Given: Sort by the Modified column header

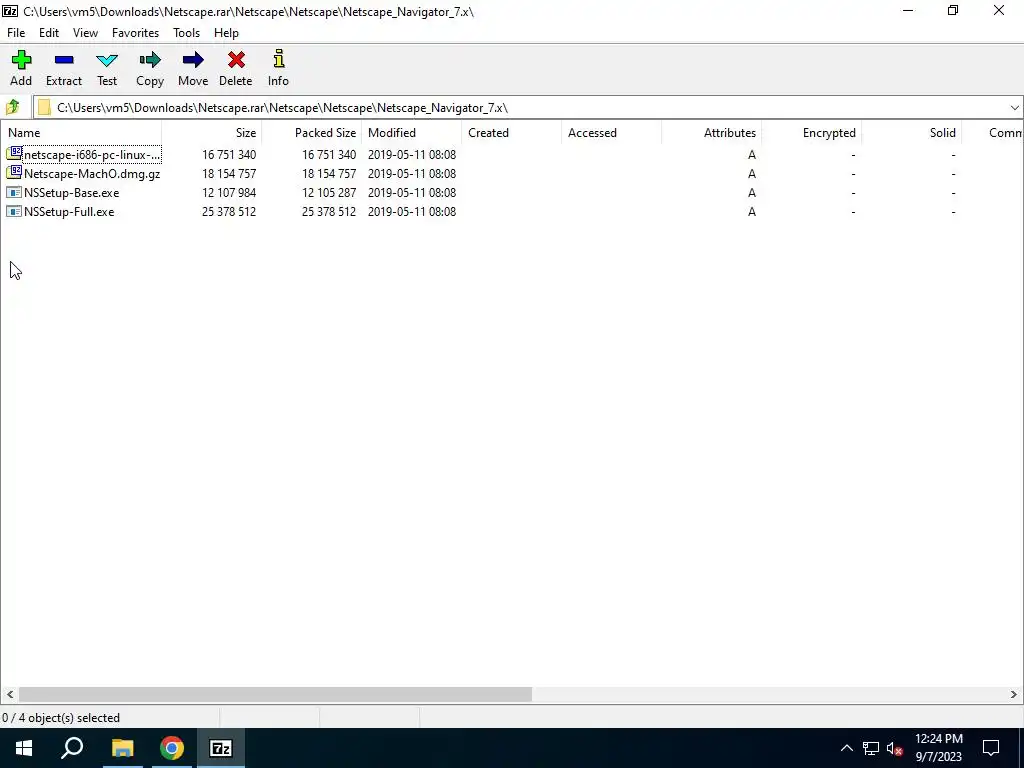Looking at the screenshot, I should [411, 133].
